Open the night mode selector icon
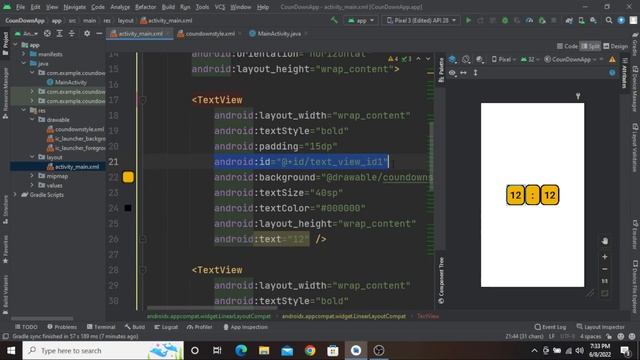Screen dimensions: 640x360 pyautogui.click(x=480, y=60)
